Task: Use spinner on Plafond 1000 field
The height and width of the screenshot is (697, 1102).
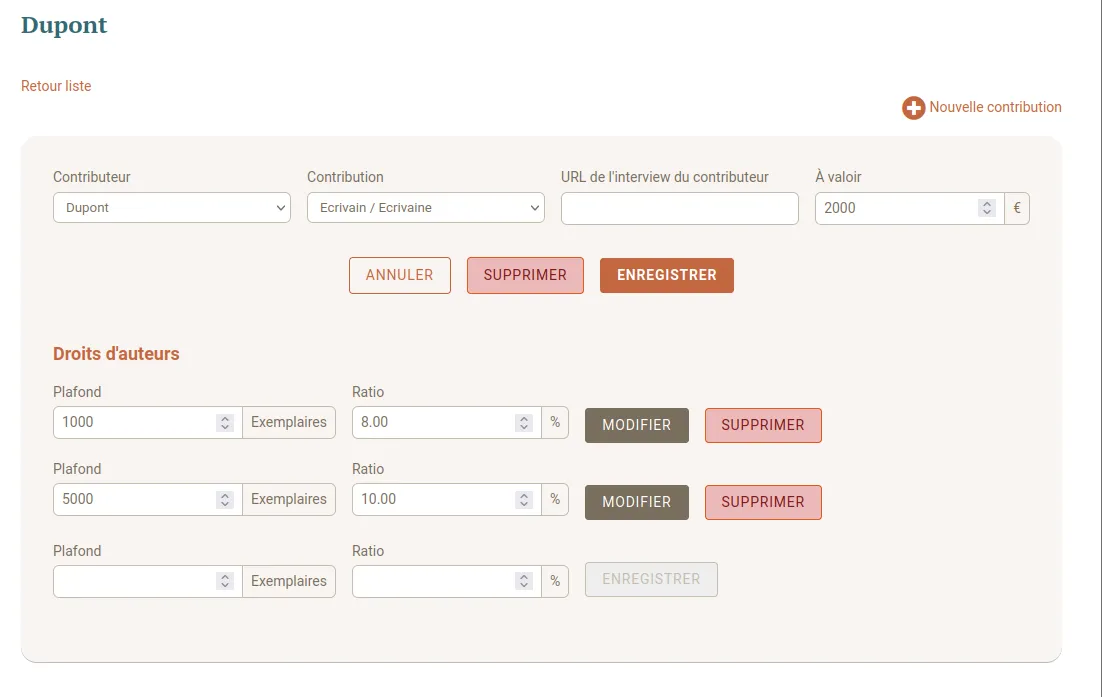Action: click(x=225, y=422)
